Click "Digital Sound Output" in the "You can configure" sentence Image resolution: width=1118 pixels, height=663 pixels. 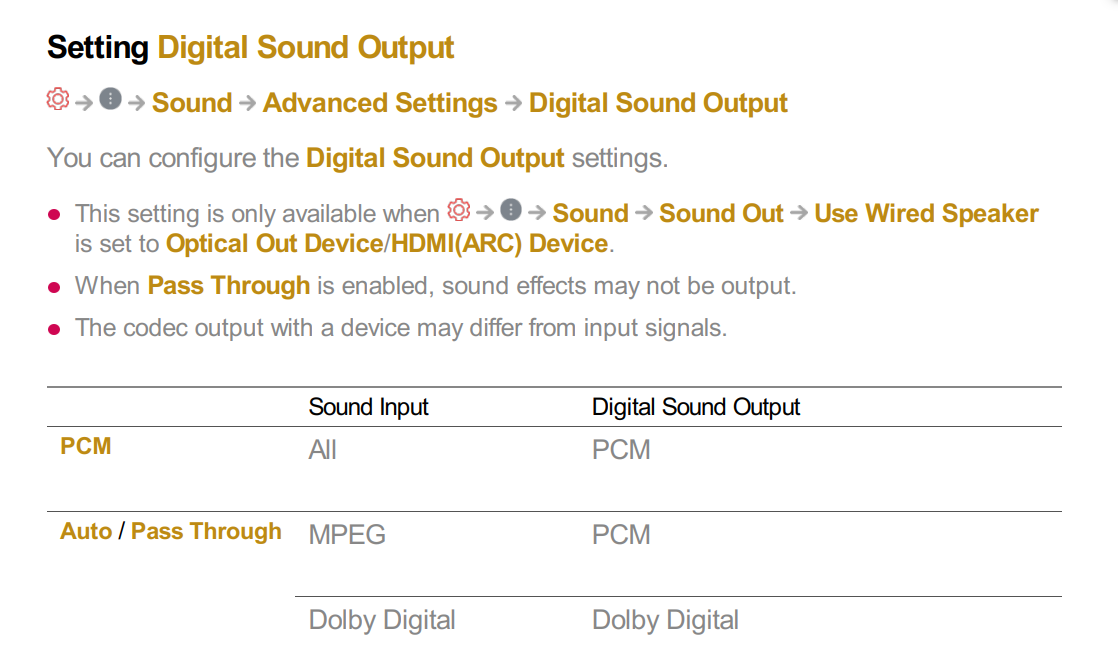(x=435, y=158)
